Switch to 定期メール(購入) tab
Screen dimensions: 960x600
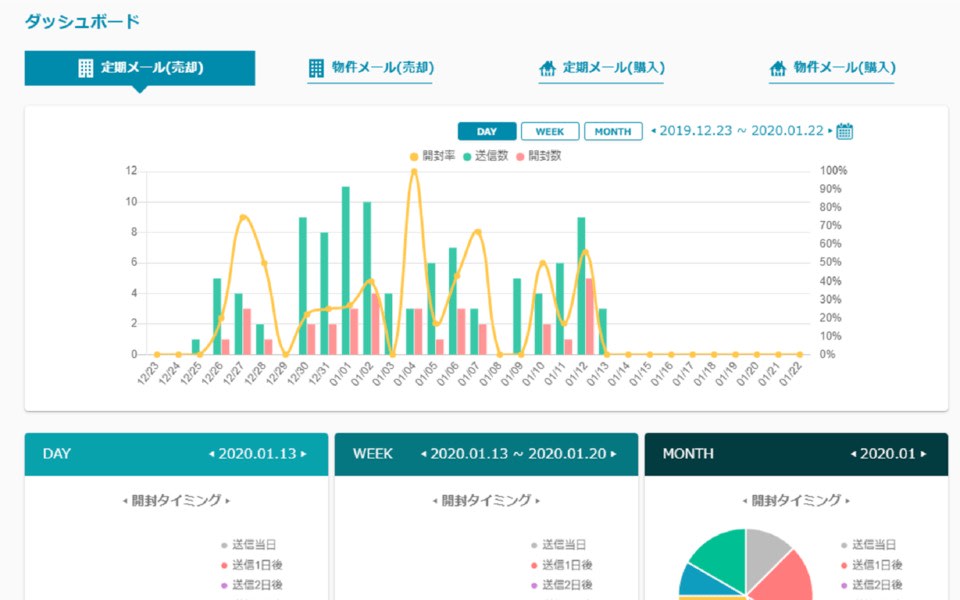point(601,68)
